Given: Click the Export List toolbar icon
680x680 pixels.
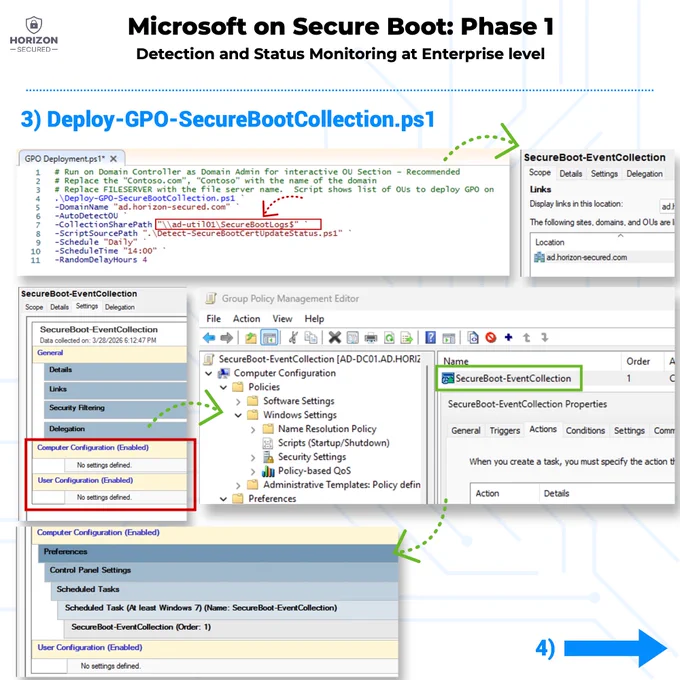Looking at the screenshot, I should coord(407,338).
